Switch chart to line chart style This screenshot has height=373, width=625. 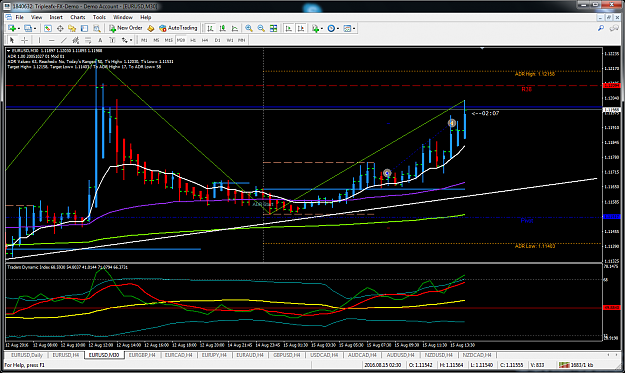click(x=235, y=28)
